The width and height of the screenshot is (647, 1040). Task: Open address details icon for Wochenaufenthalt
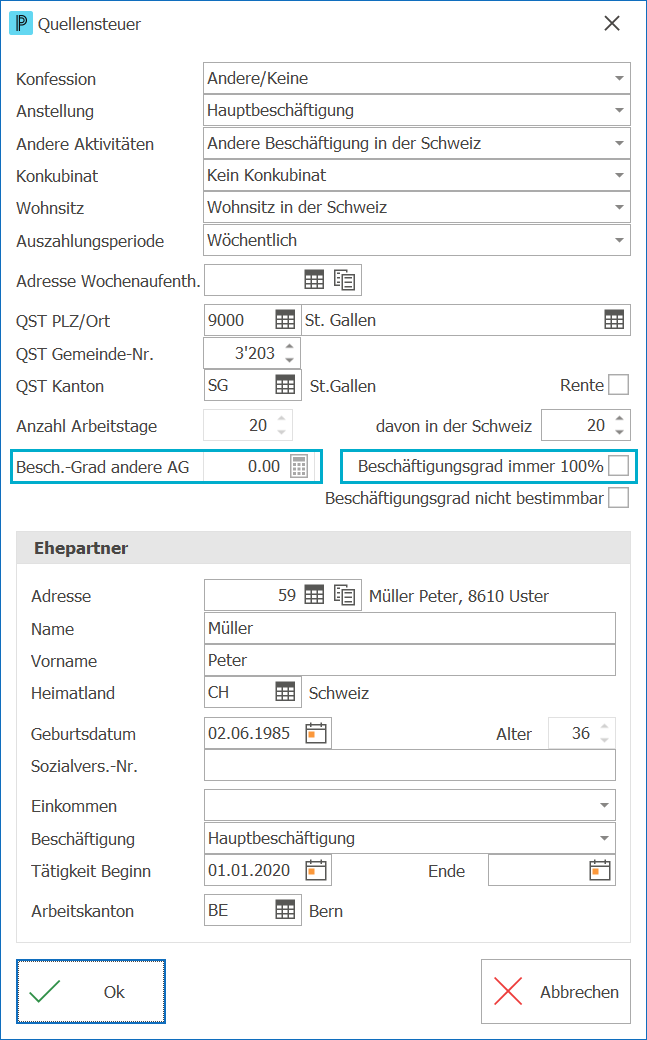(x=344, y=280)
